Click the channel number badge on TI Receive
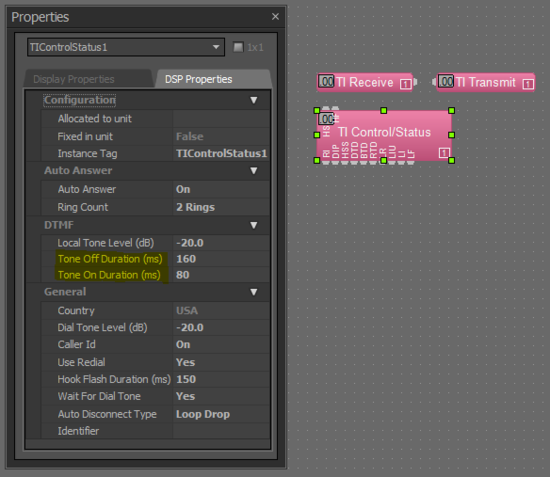The height and width of the screenshot is (477, 550). click(x=405, y=84)
